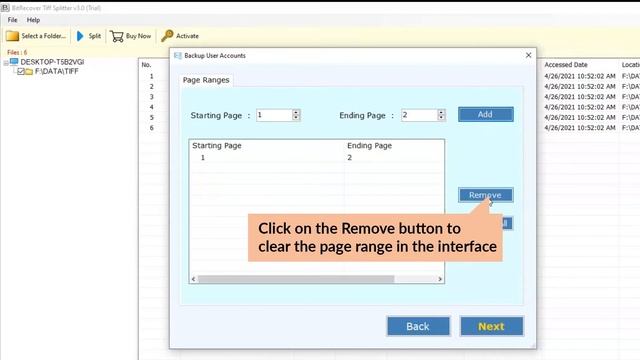Viewport: 640px width, 360px height.
Task: Open the Buy Now cart icon
Action: (x=117, y=36)
